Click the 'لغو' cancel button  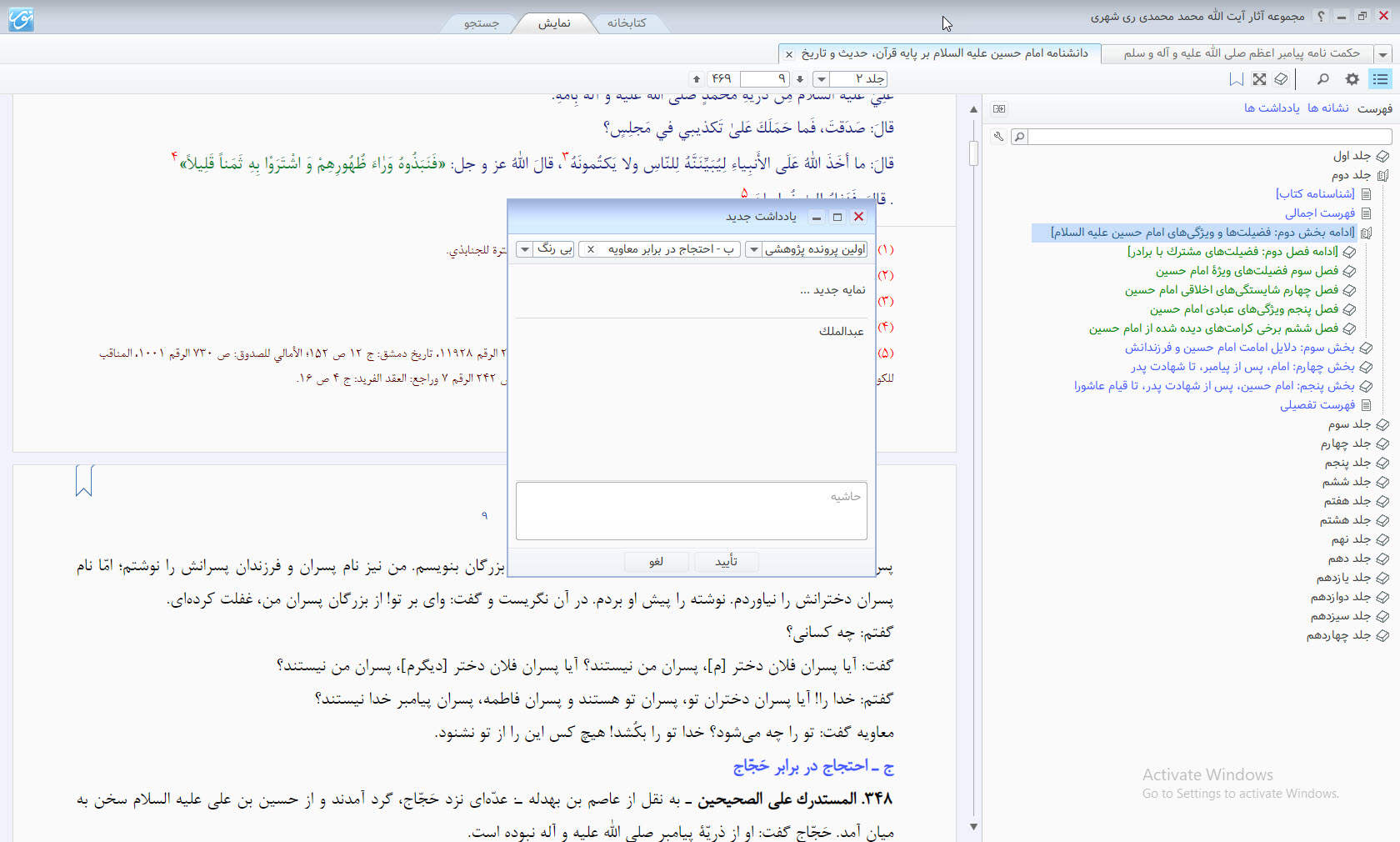657,562
